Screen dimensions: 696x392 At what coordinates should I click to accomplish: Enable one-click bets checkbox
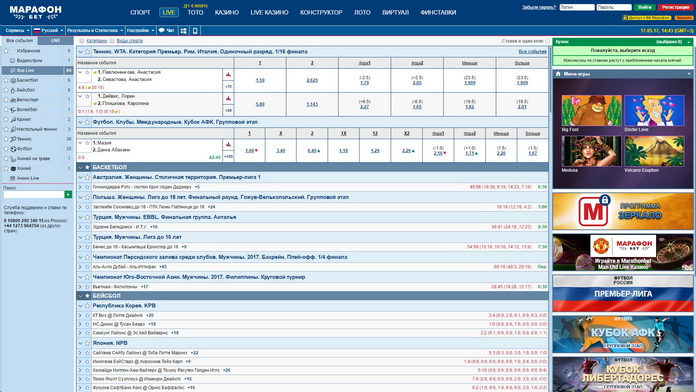pyautogui.click(x=547, y=41)
